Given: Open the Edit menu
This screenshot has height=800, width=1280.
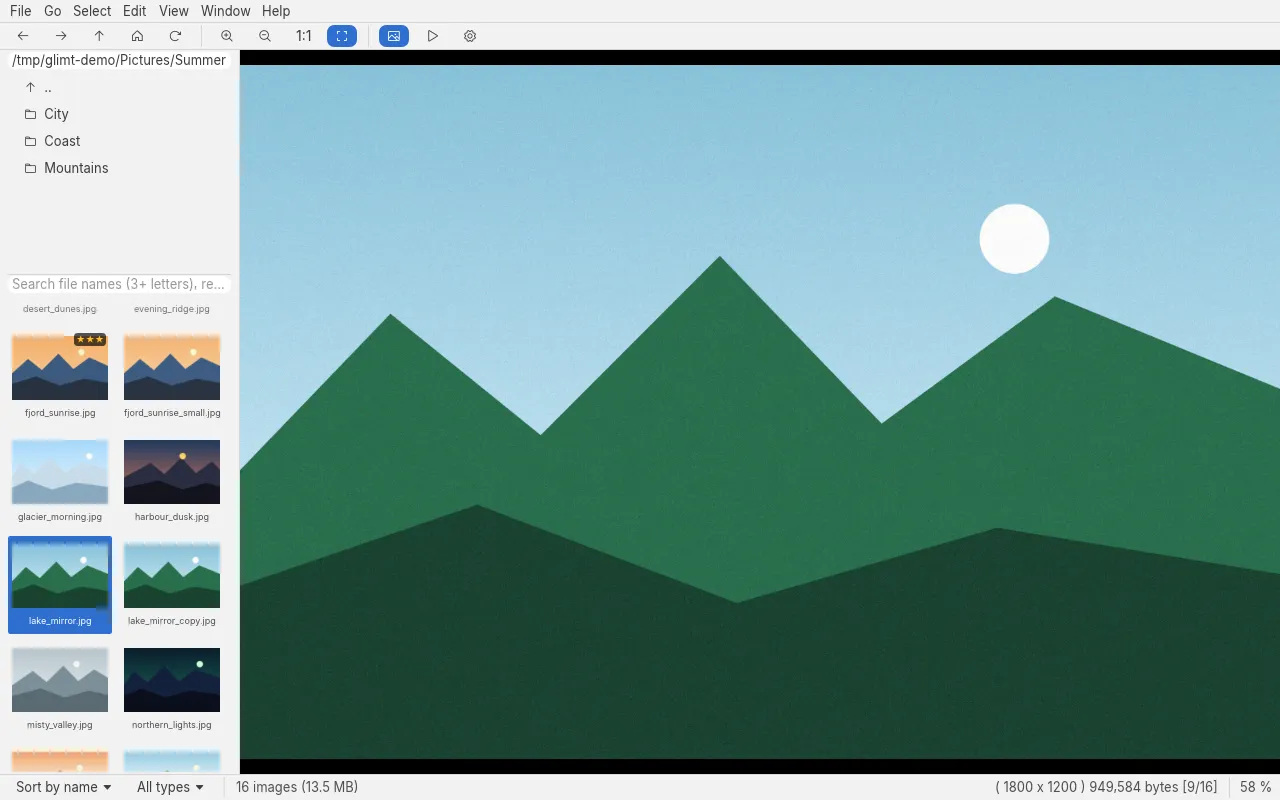Looking at the screenshot, I should (x=134, y=11).
